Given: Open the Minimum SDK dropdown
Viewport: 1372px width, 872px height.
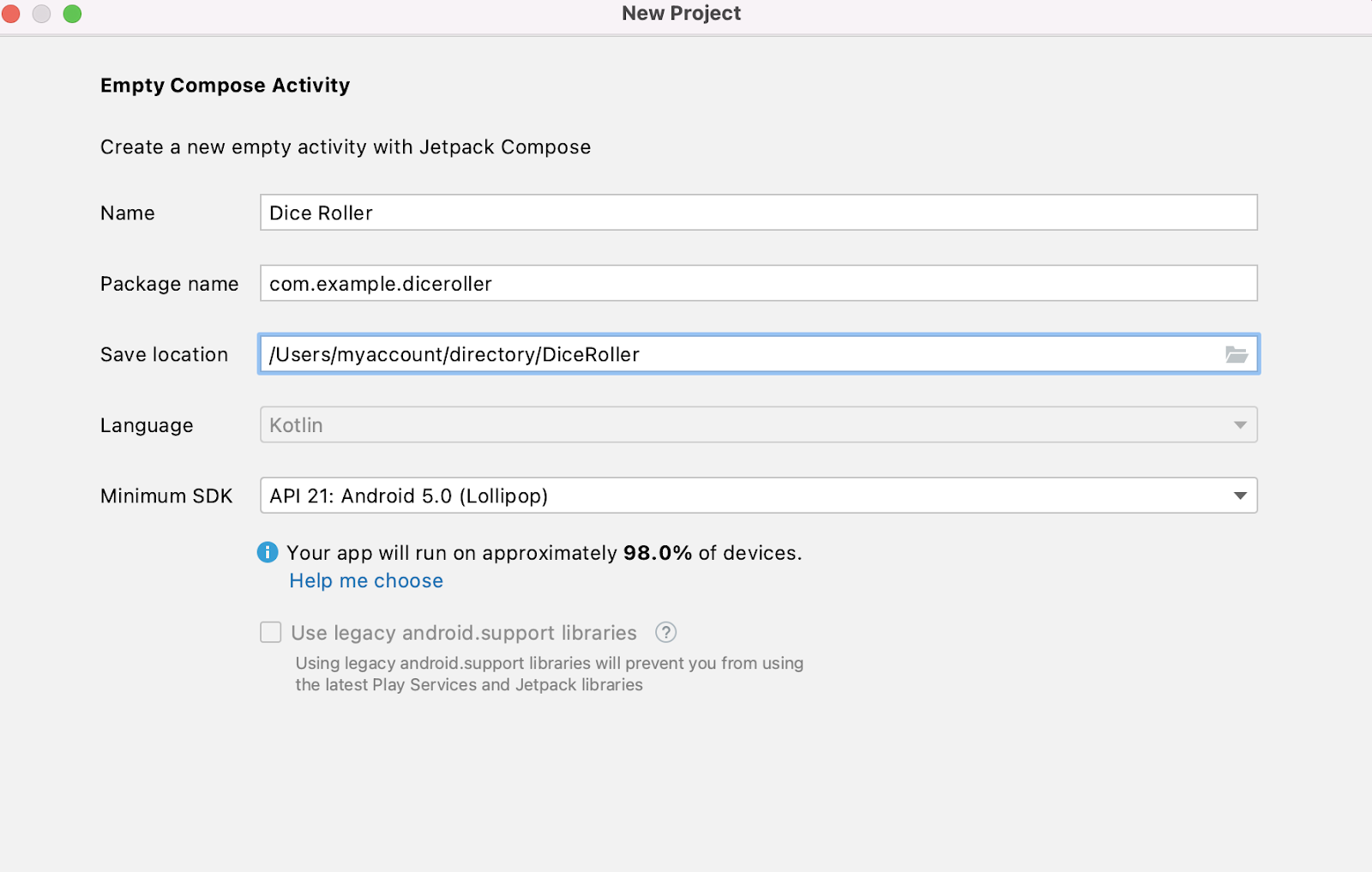Looking at the screenshot, I should pos(758,496).
